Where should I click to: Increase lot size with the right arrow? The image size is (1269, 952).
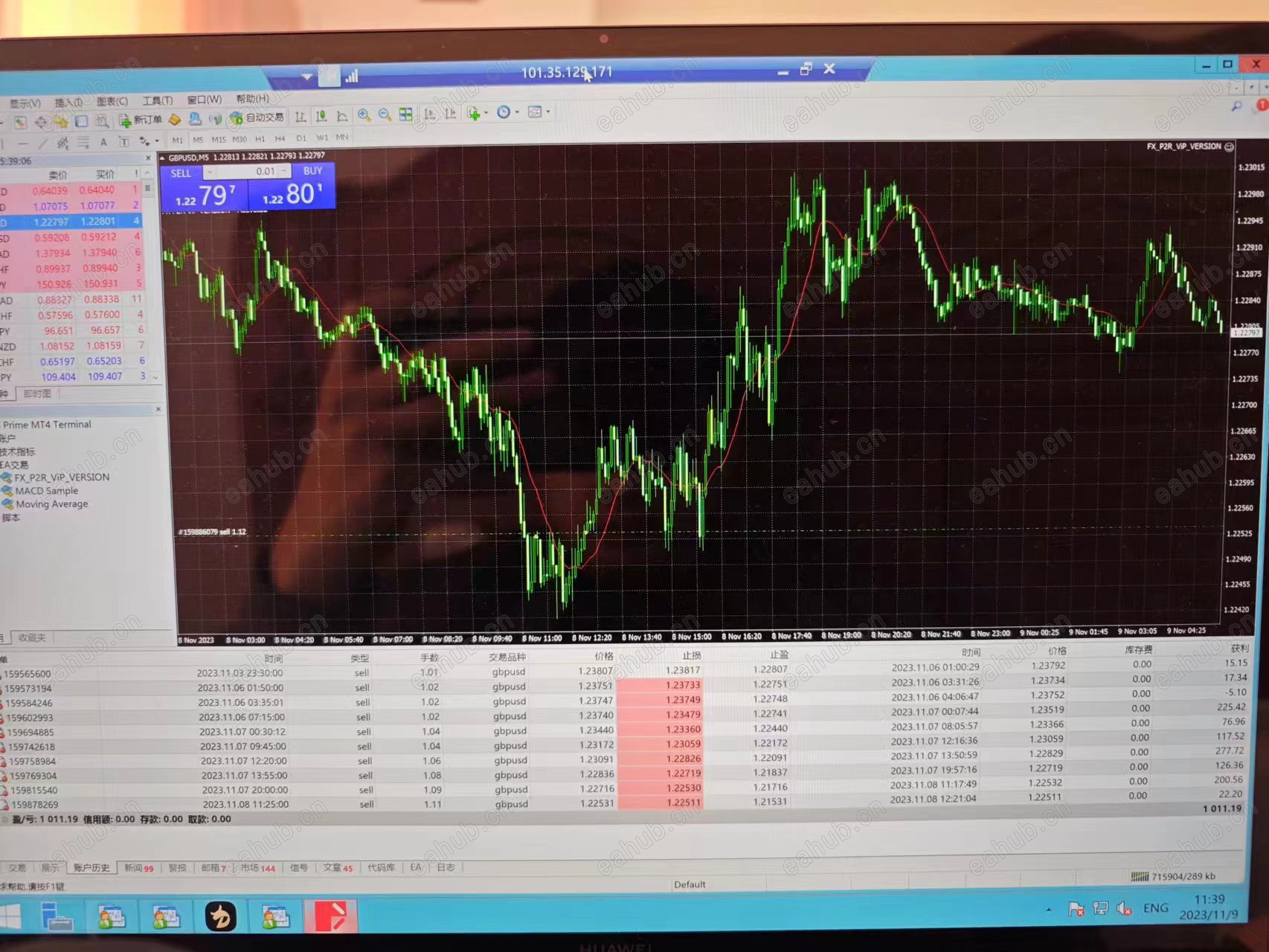284,171
